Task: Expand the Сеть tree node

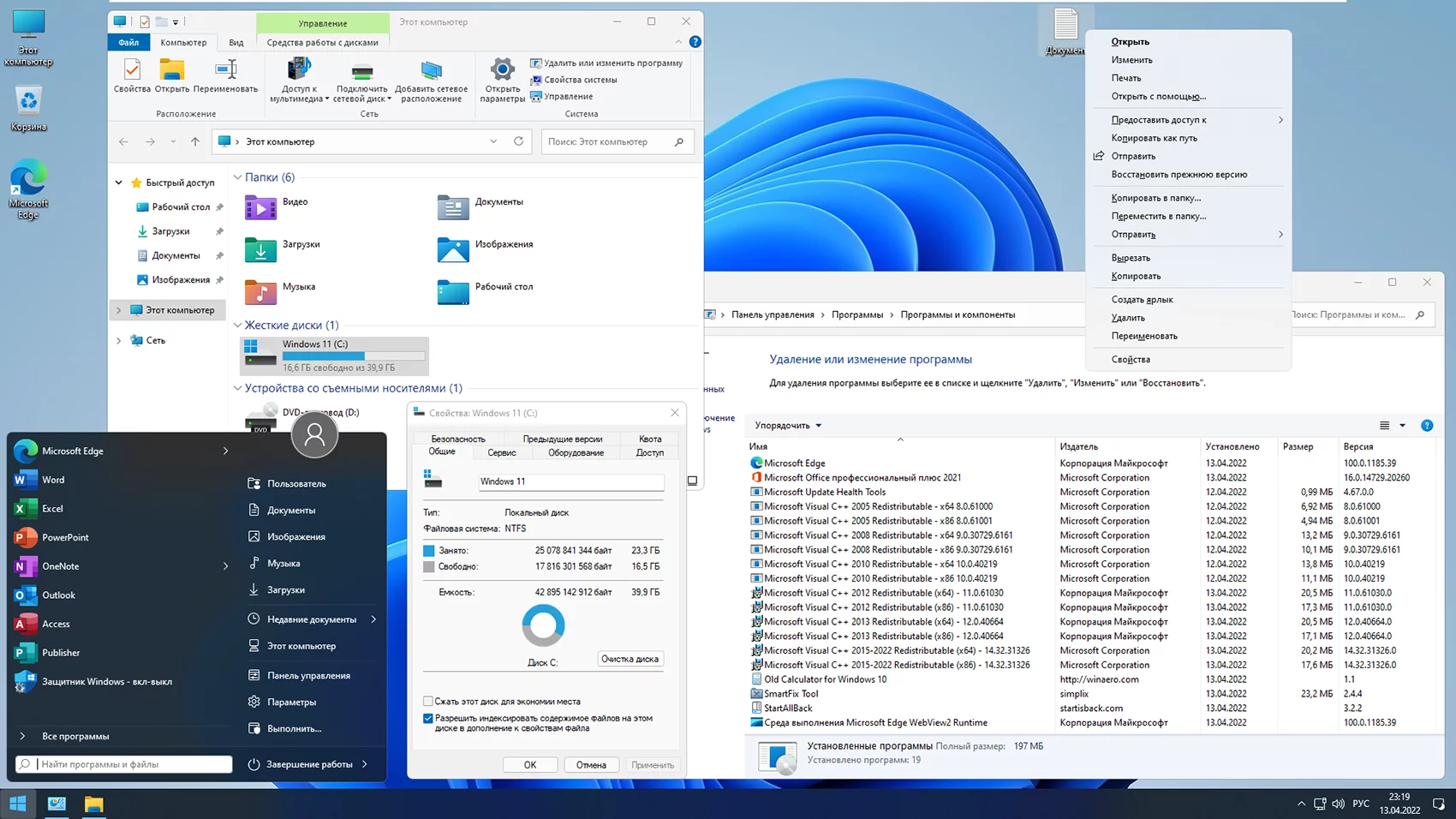Action: 119,340
